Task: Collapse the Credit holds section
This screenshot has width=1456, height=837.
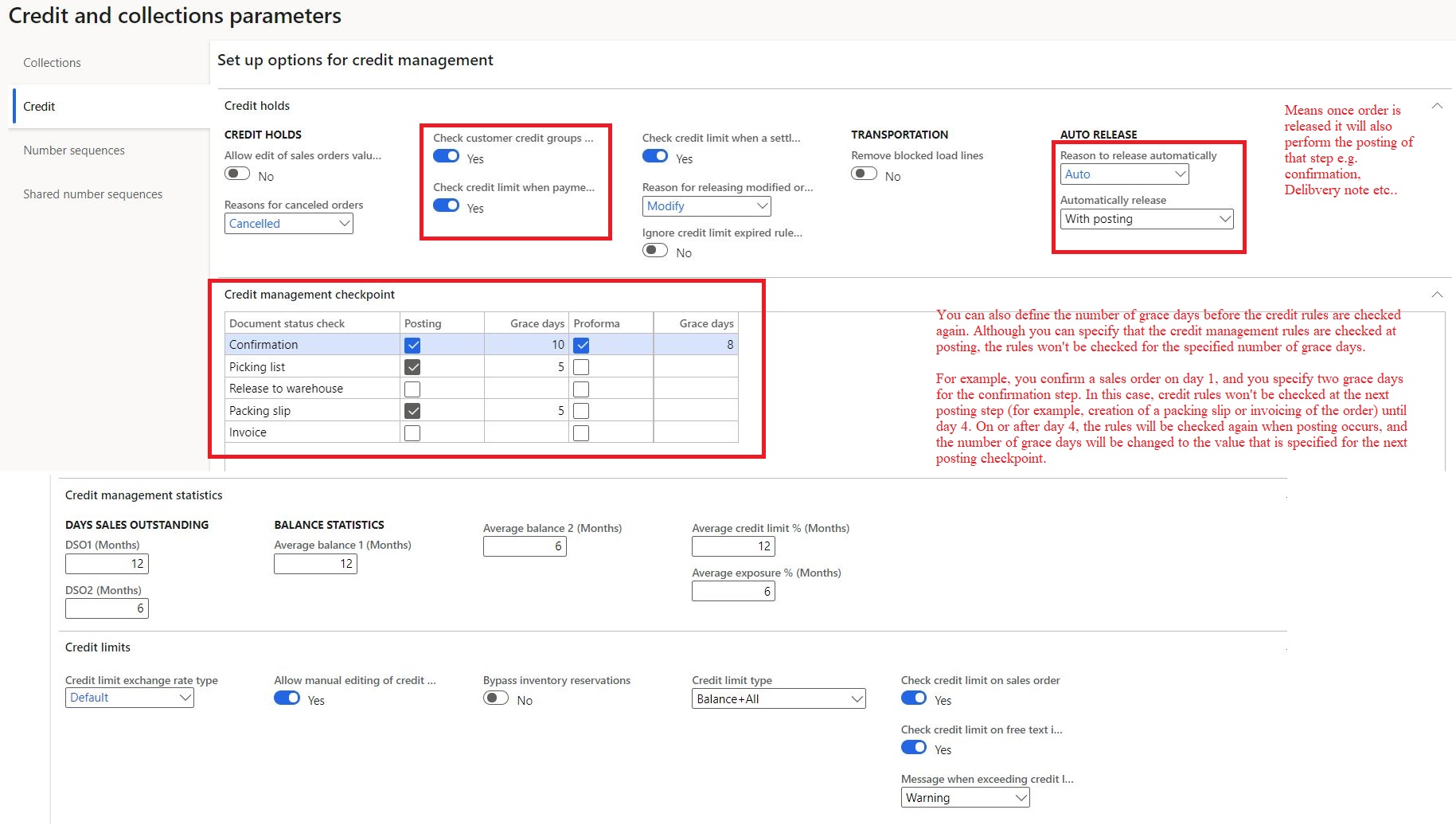Action: (1437, 105)
